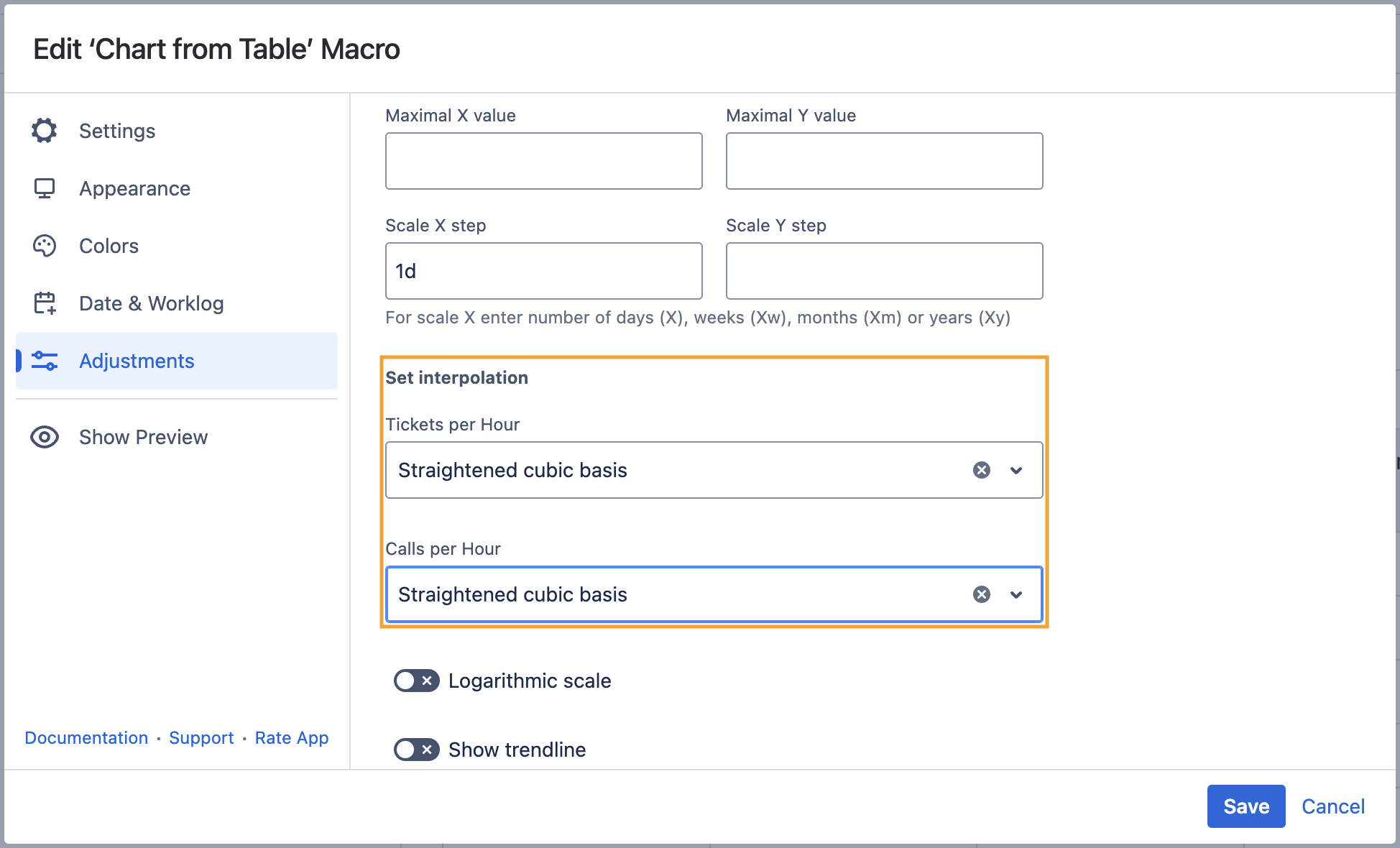The height and width of the screenshot is (848, 1400).
Task: Clear the Tickets per Hour interpolation selection
Action: 981,470
